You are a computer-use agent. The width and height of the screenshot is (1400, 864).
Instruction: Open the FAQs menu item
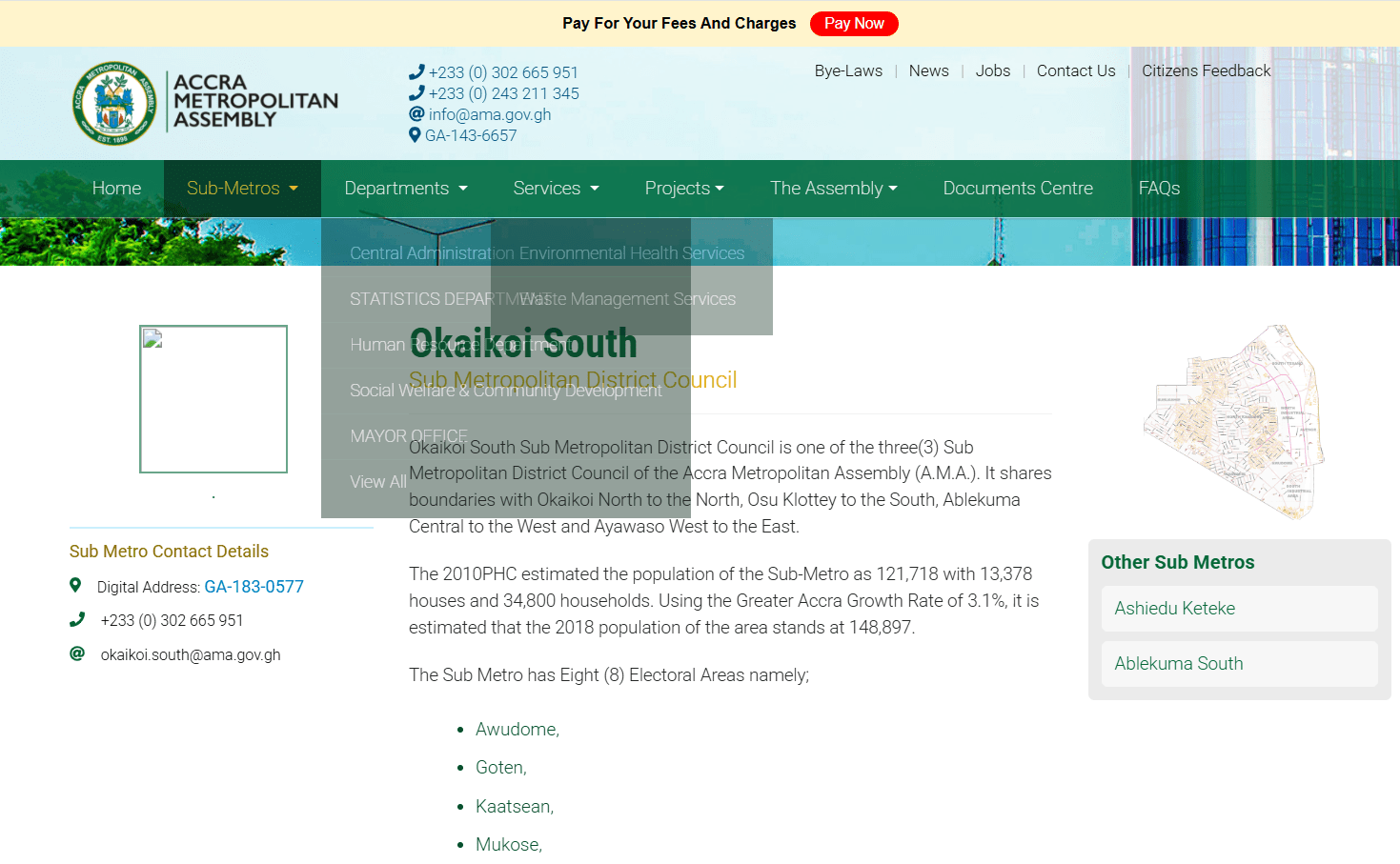1159,189
